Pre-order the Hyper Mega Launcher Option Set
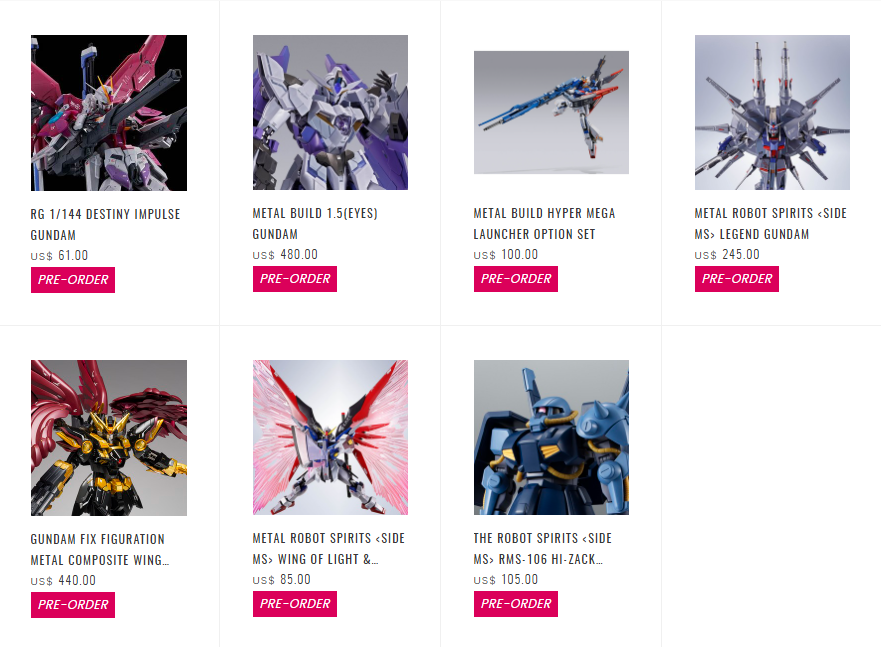Viewport: 881px width, 647px height. (x=516, y=279)
